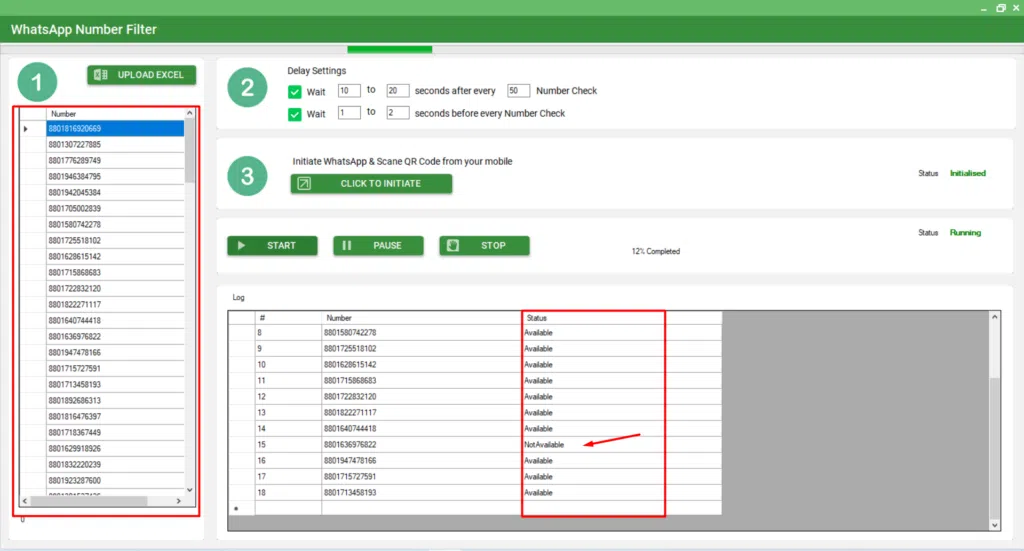
Task: Click log number 8801725518102 in row 9
Action: tap(350, 349)
